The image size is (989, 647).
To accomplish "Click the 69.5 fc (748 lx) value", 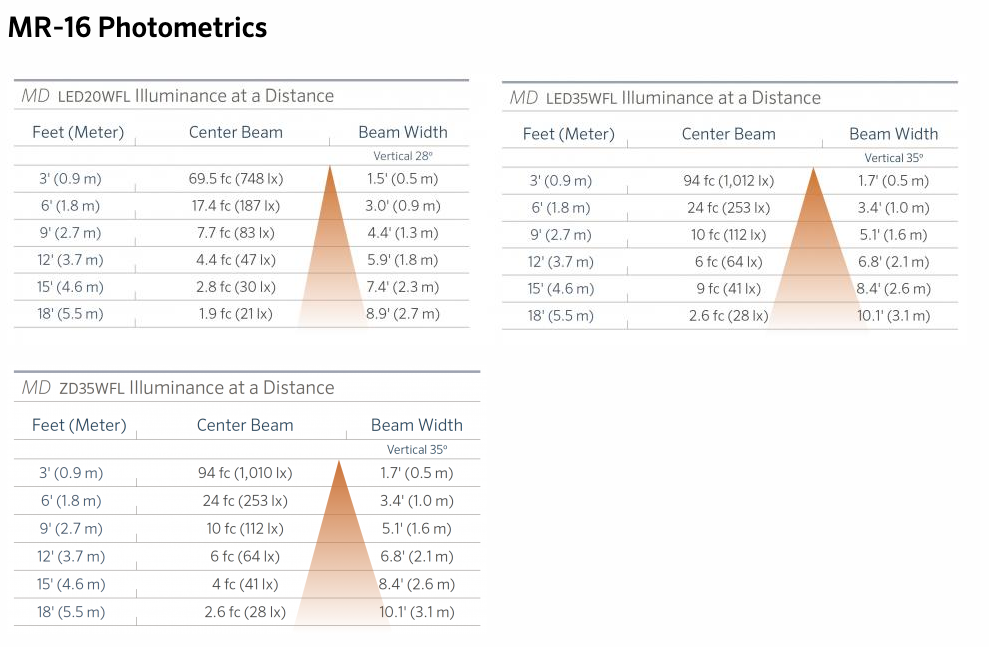I will point(235,179).
